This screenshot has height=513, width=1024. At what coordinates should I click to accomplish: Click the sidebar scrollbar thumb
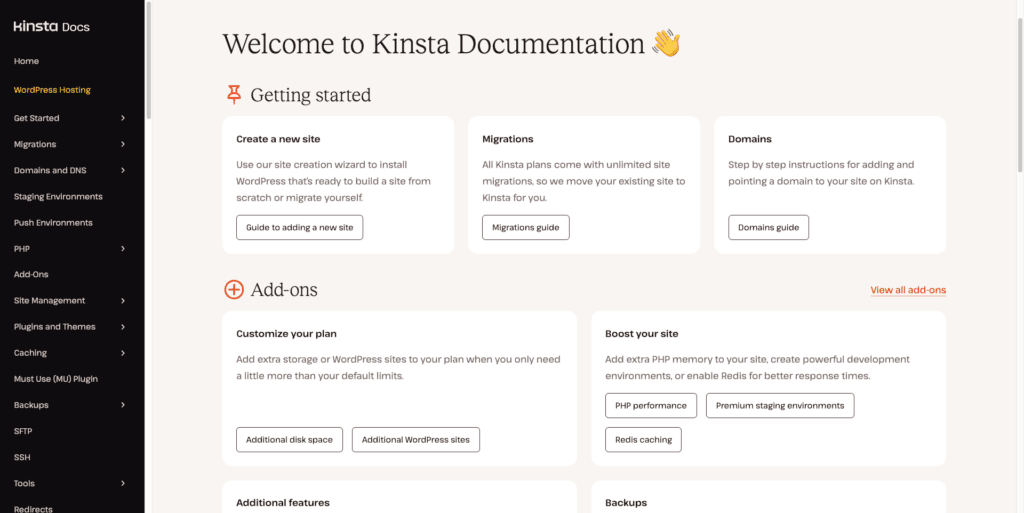148,60
